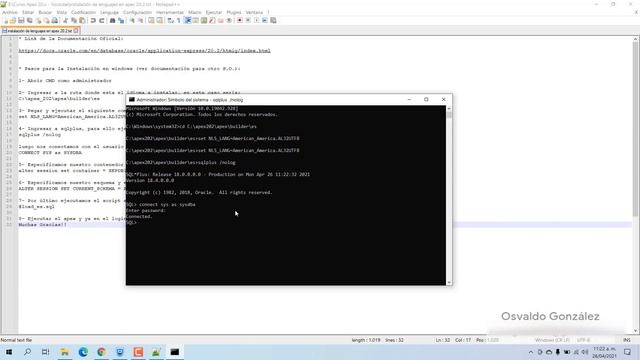Click the command prompt title bar icon
Image resolution: width=640 pixels, height=360 pixels.
tap(131, 100)
